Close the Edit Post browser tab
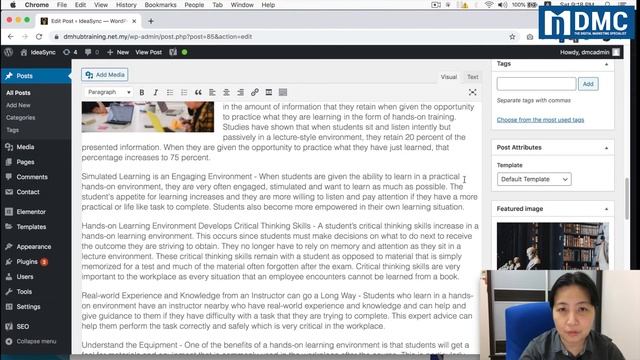This screenshot has height=360, width=640. [x=134, y=21]
